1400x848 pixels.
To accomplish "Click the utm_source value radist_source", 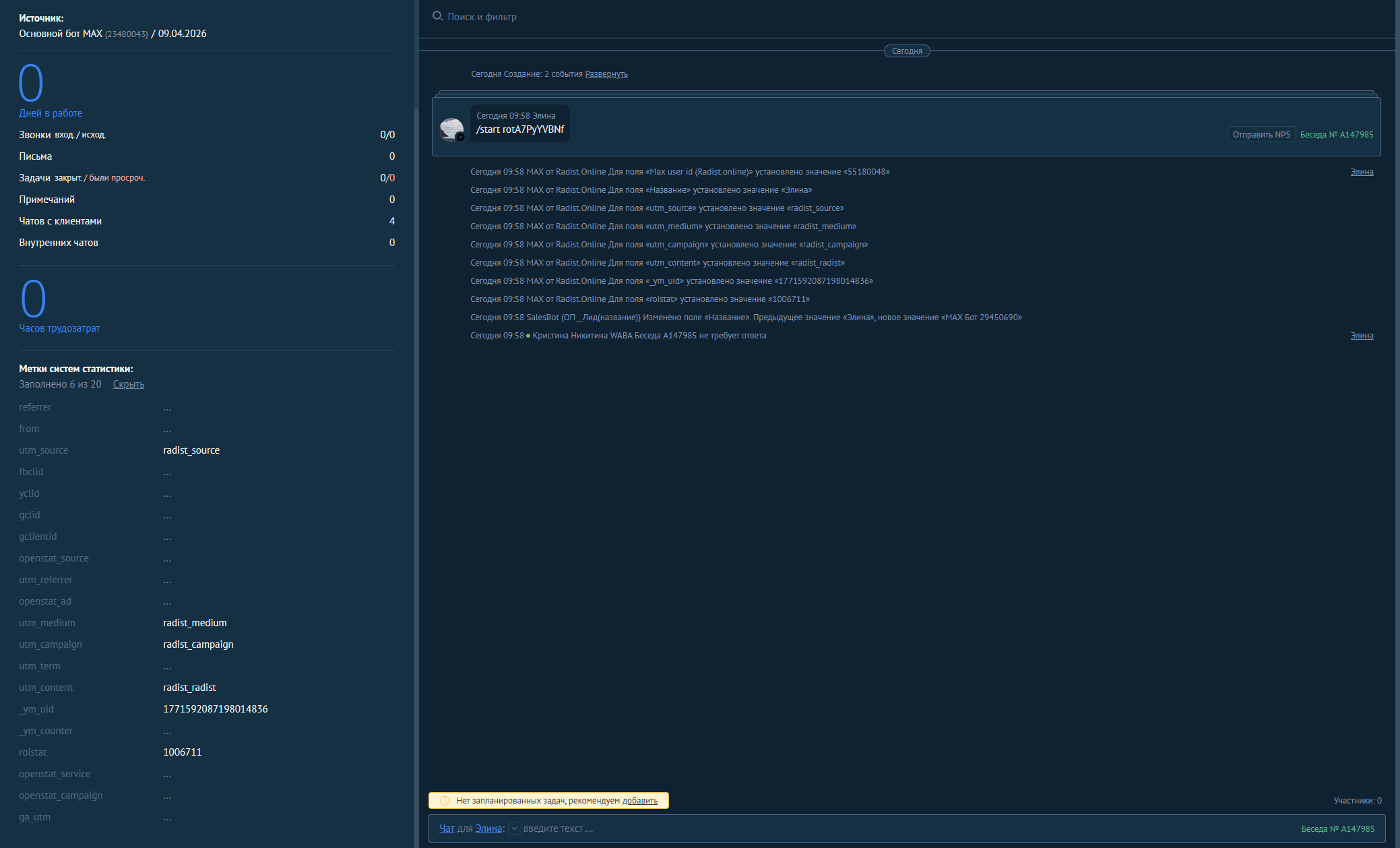I will 191,450.
